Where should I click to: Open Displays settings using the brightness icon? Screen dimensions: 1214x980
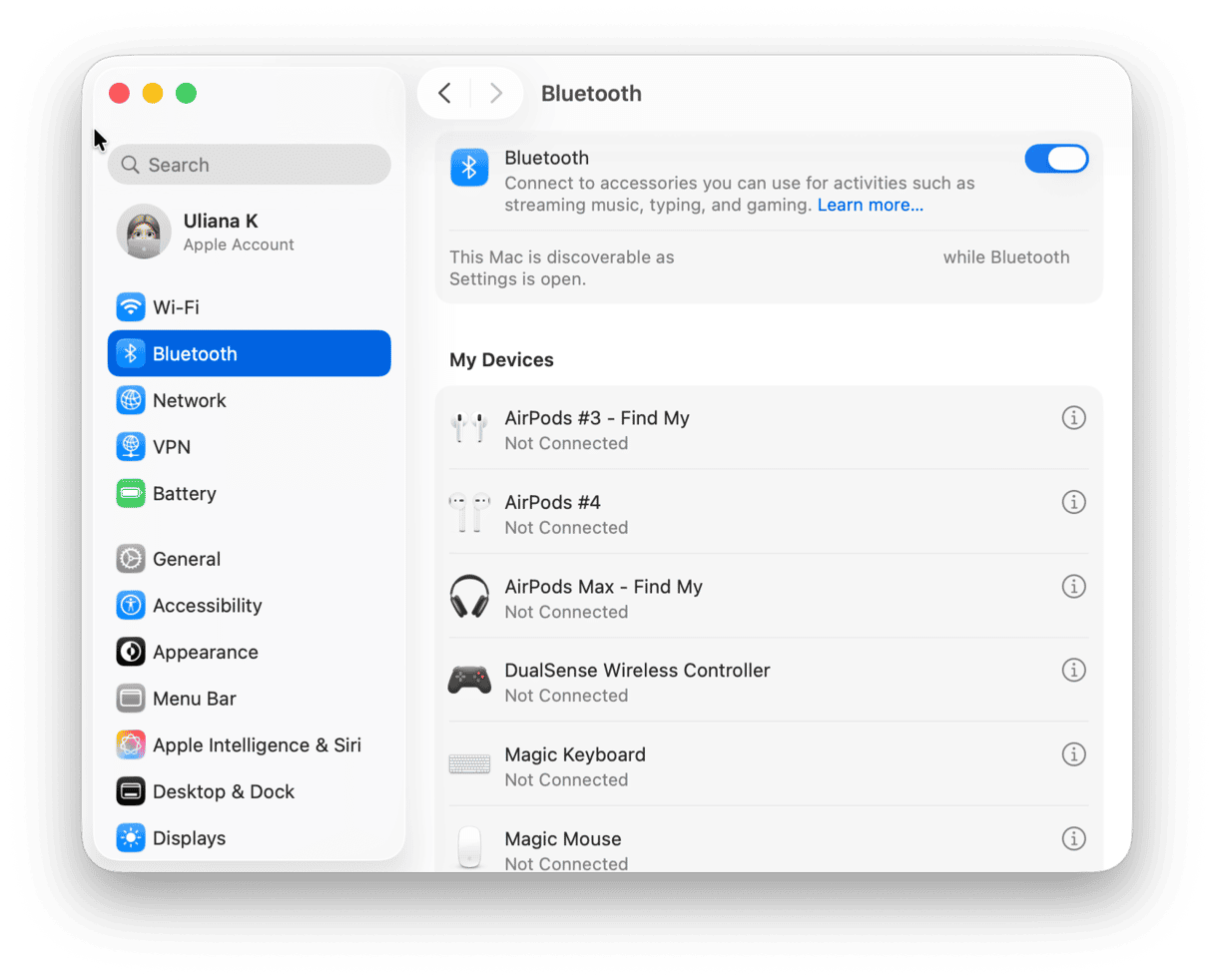click(x=131, y=837)
